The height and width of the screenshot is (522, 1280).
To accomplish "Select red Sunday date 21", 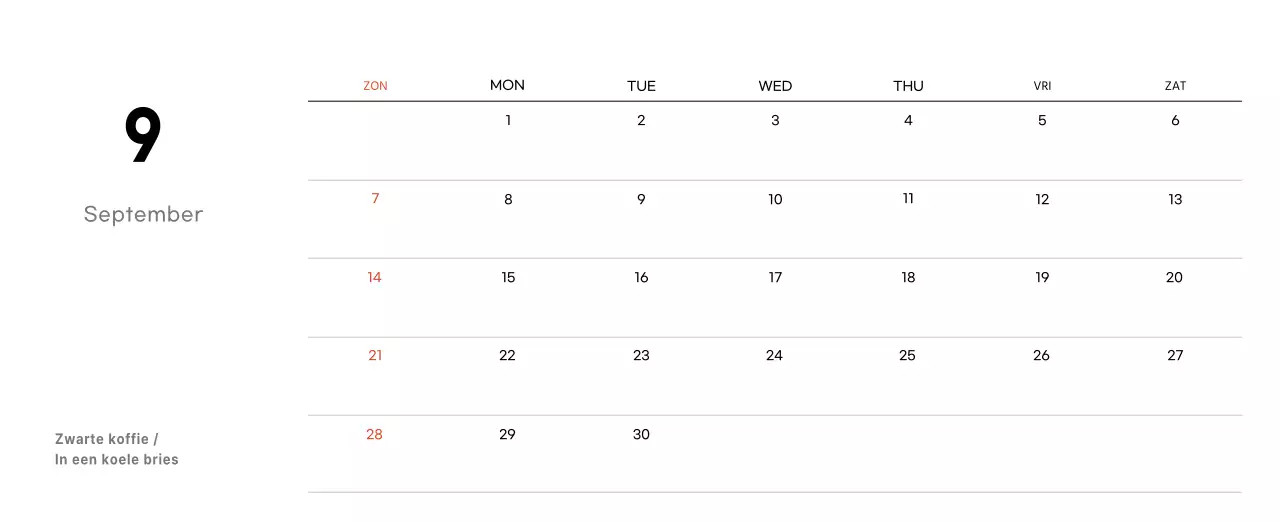I will [x=375, y=356].
